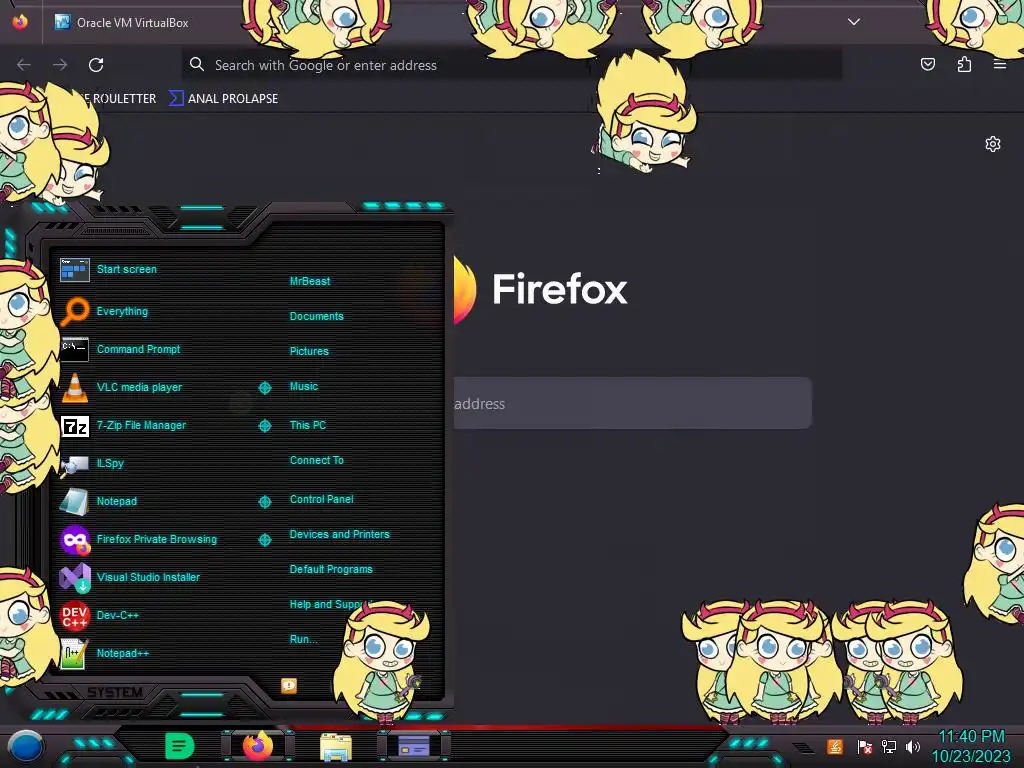Expand Firefox Private Browsing jump list arrow
This screenshot has width=1024, height=768.
(264, 539)
